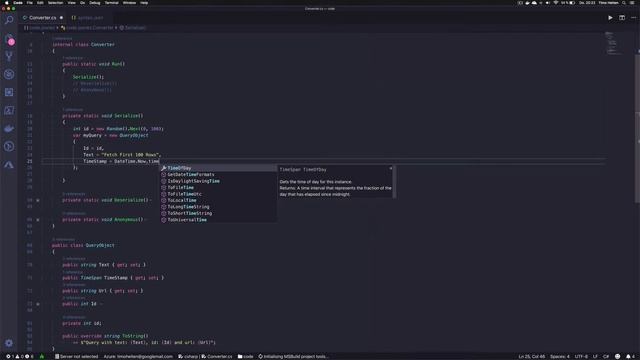Click the Azure account in status bar
Image resolution: width=640 pixels, height=360 pixels.
[138, 356]
